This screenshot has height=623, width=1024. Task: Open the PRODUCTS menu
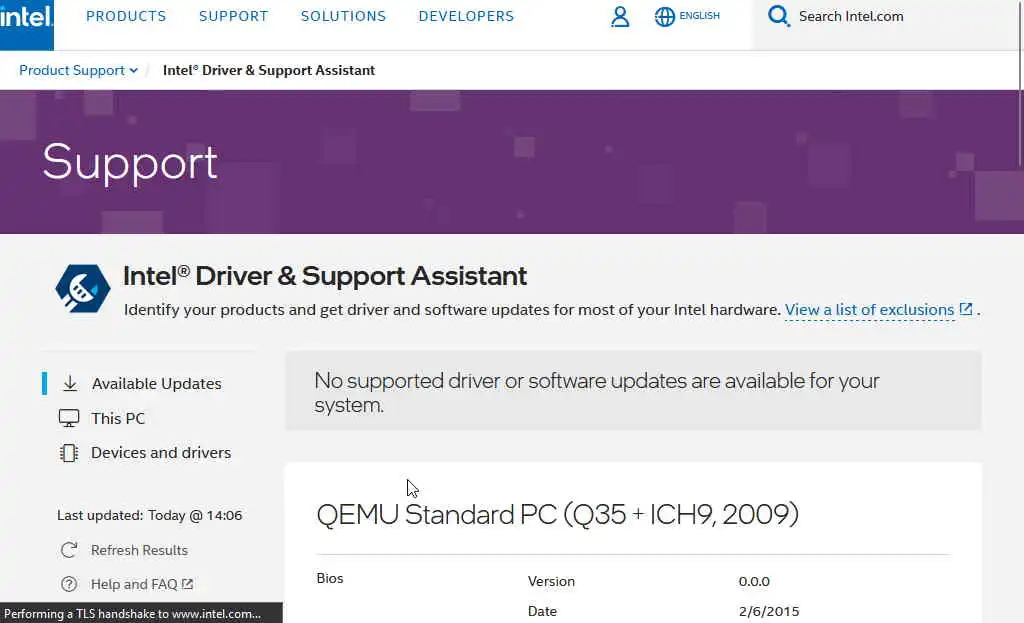tap(126, 17)
